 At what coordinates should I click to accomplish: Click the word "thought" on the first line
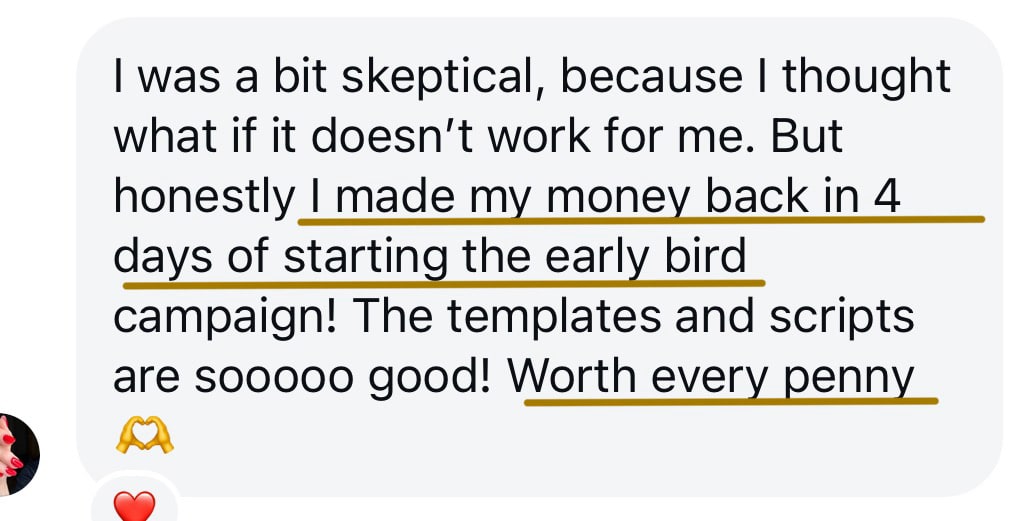(867, 78)
